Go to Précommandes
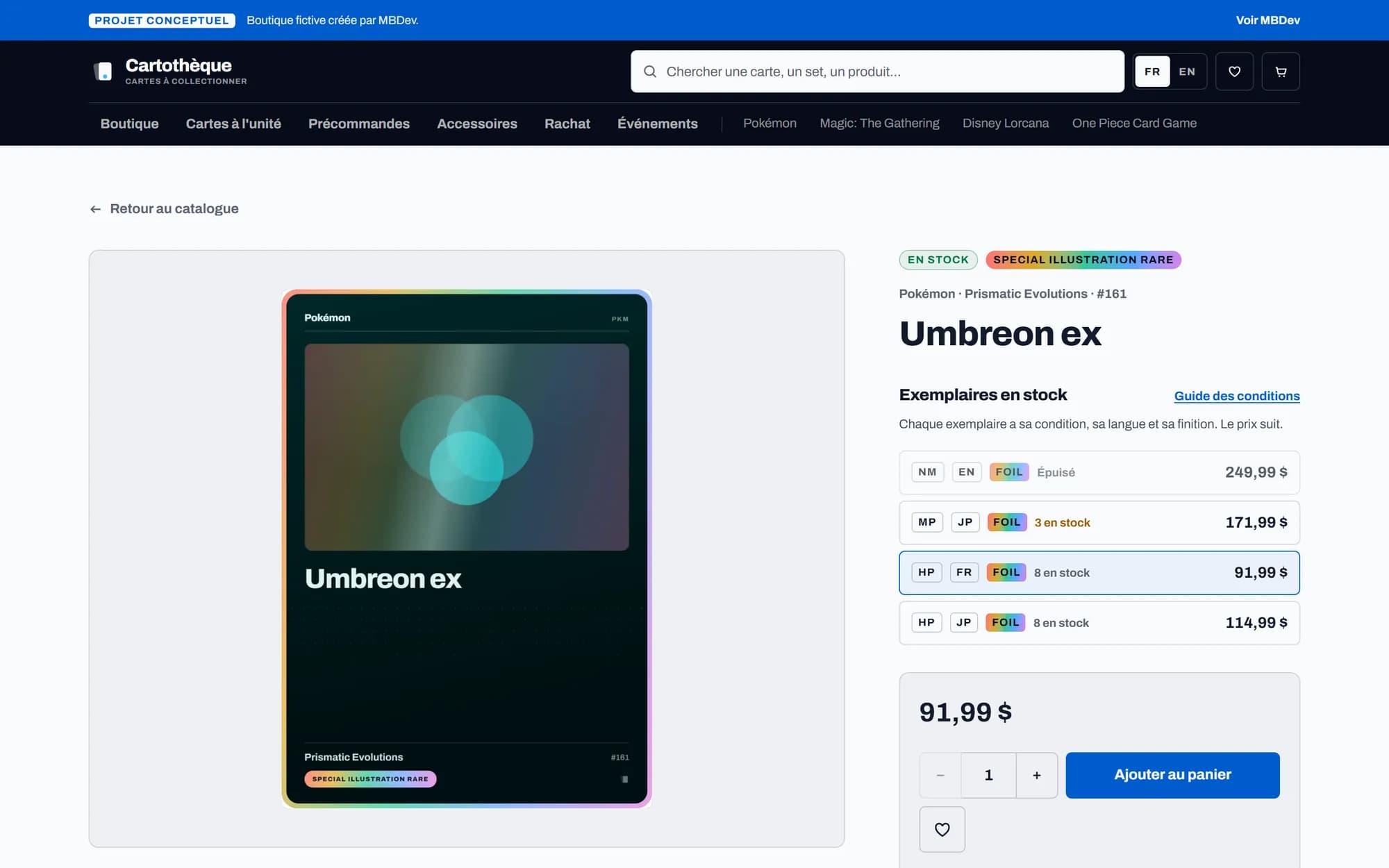Screen dimensions: 1389x868 point(359,124)
